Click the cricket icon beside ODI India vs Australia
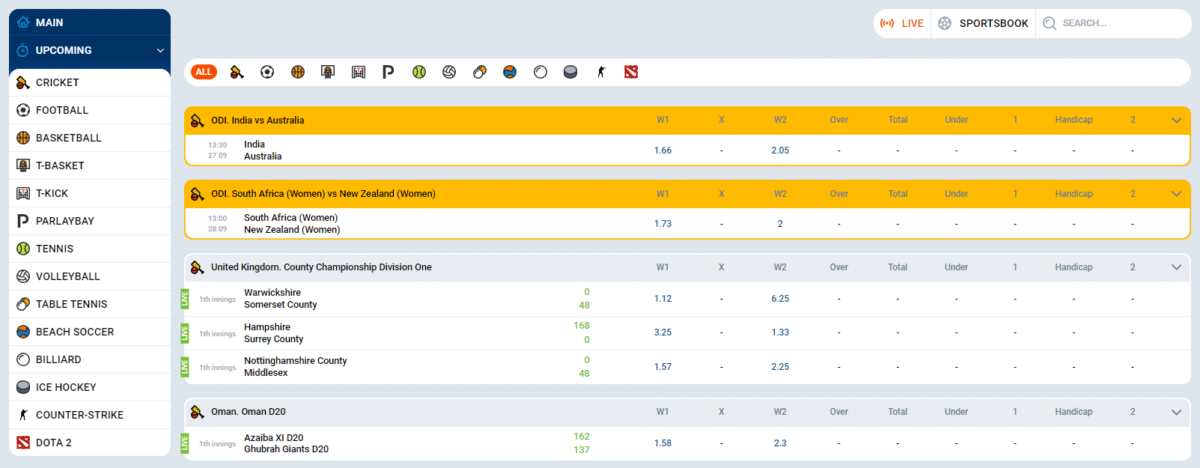The width and height of the screenshot is (1200, 468). tap(198, 120)
